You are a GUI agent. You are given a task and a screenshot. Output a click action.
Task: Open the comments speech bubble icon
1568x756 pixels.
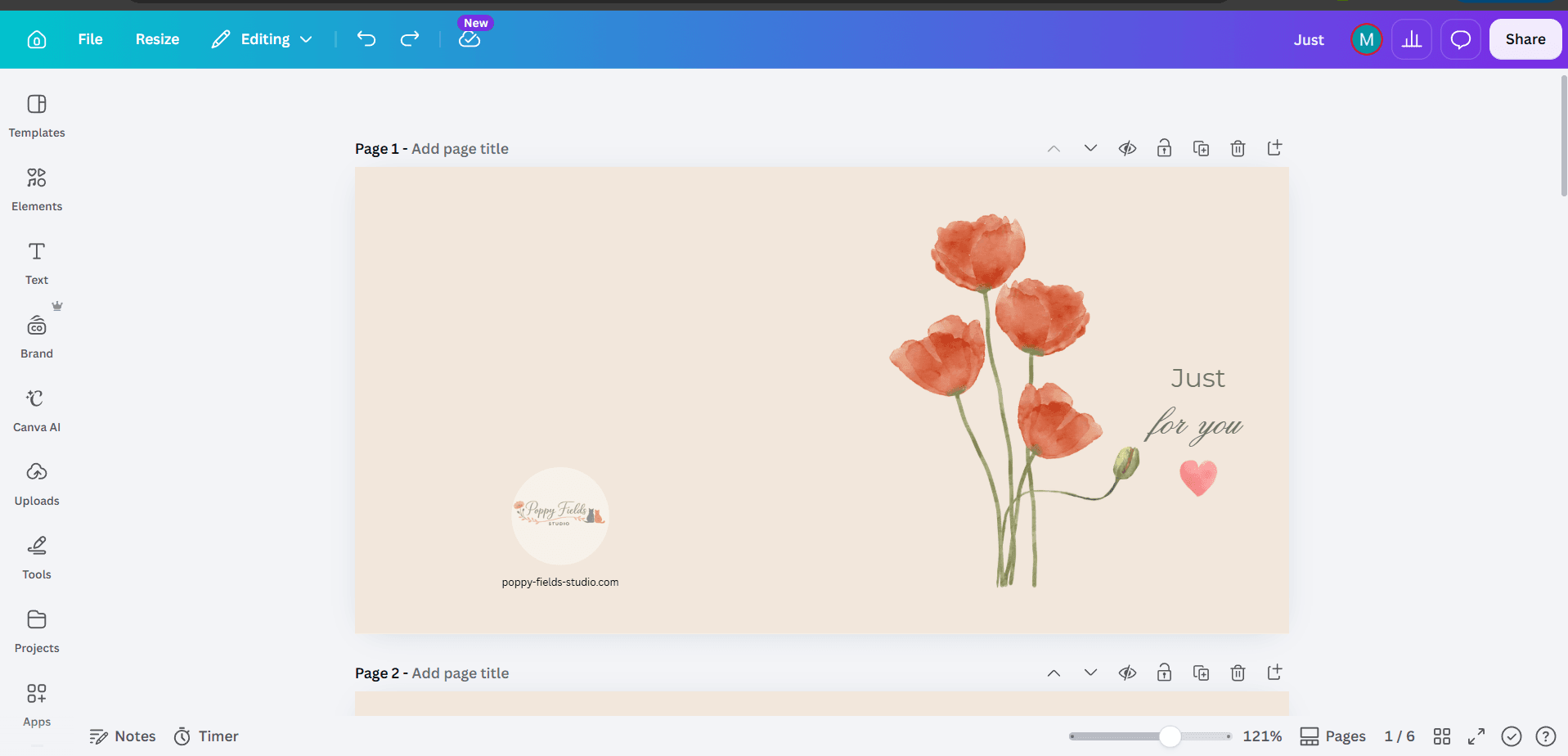tap(1461, 39)
